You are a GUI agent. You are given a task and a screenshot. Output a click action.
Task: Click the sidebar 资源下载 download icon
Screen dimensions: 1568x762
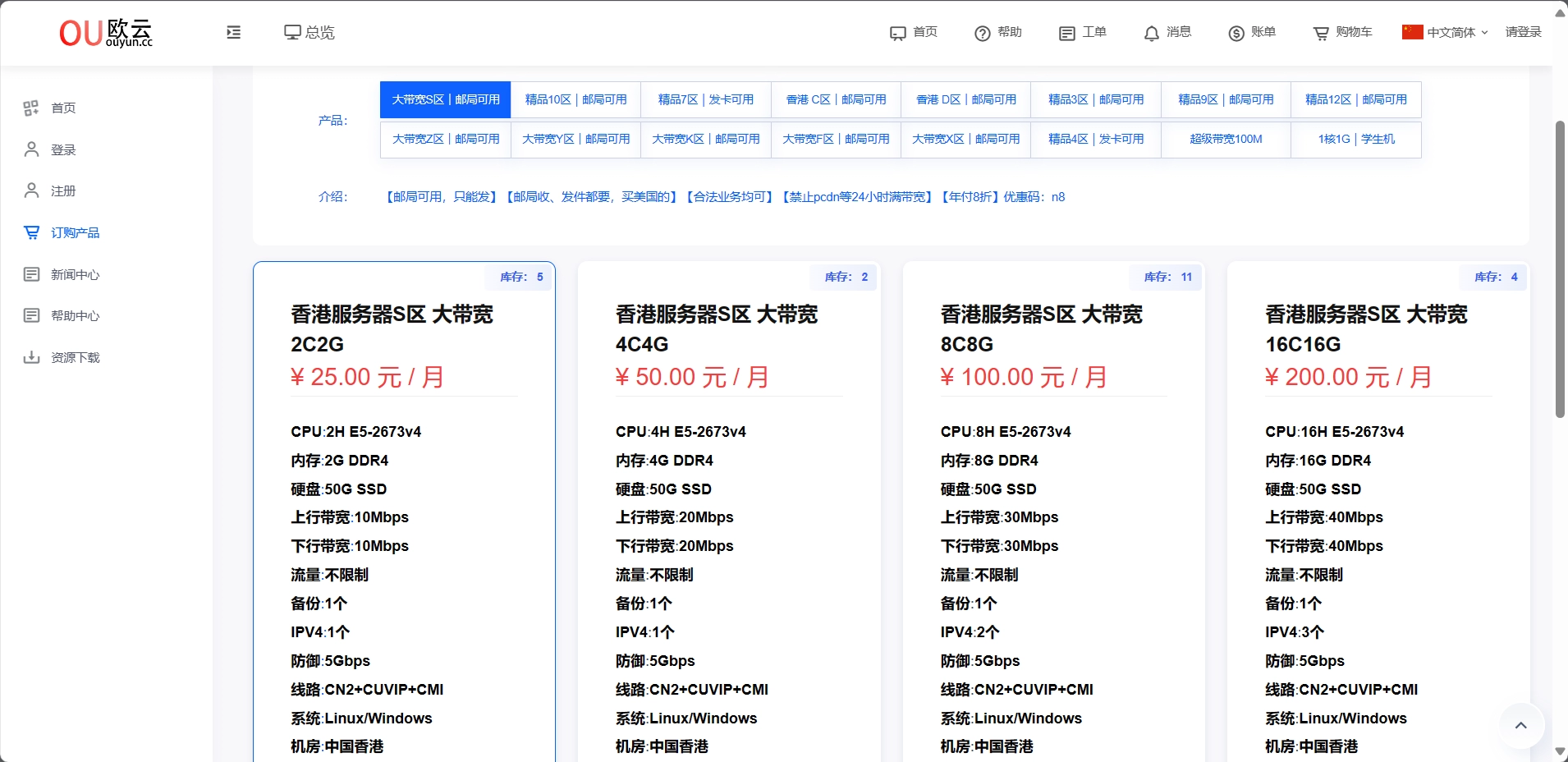coord(31,357)
